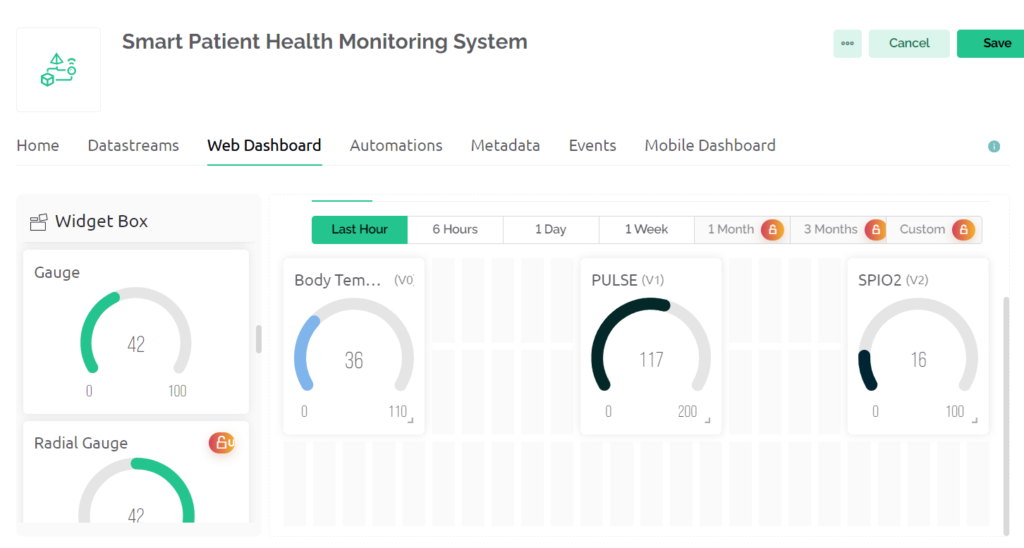
Task: Switch time range to 6 Hours
Action: point(455,230)
